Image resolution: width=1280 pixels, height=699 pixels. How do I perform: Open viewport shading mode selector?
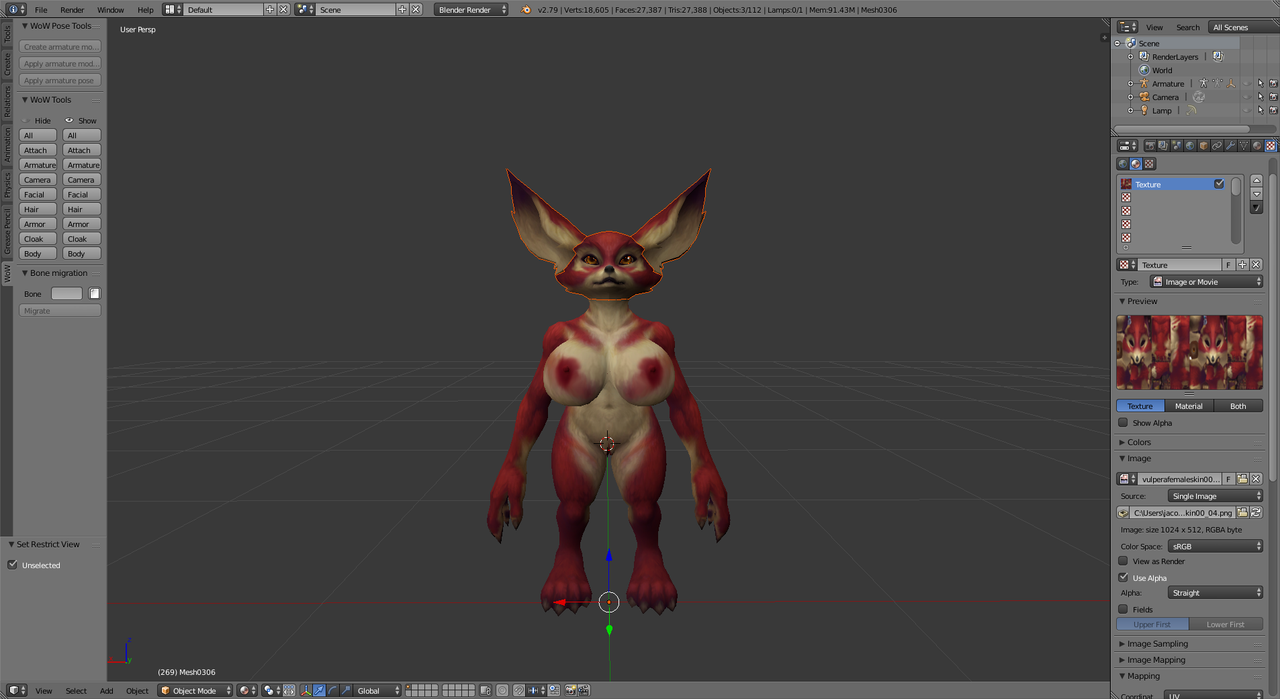coord(247,691)
